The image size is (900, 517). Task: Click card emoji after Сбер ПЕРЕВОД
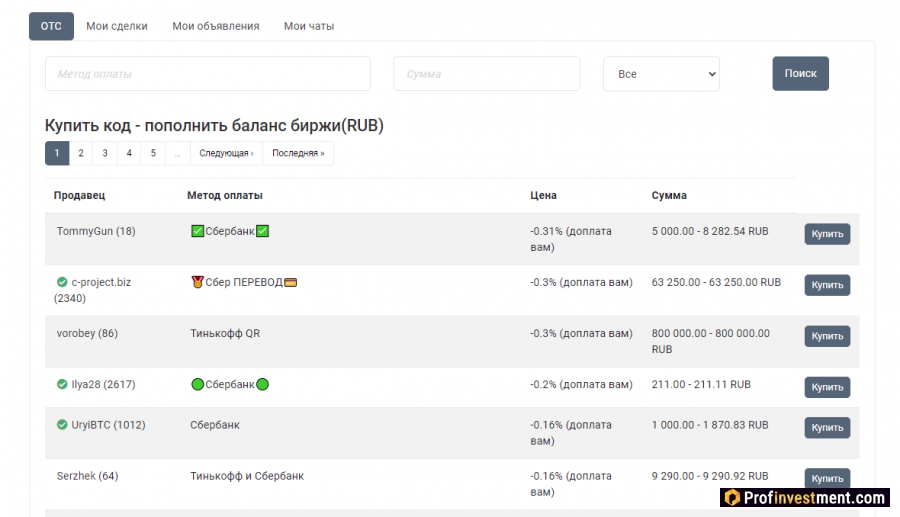point(290,282)
